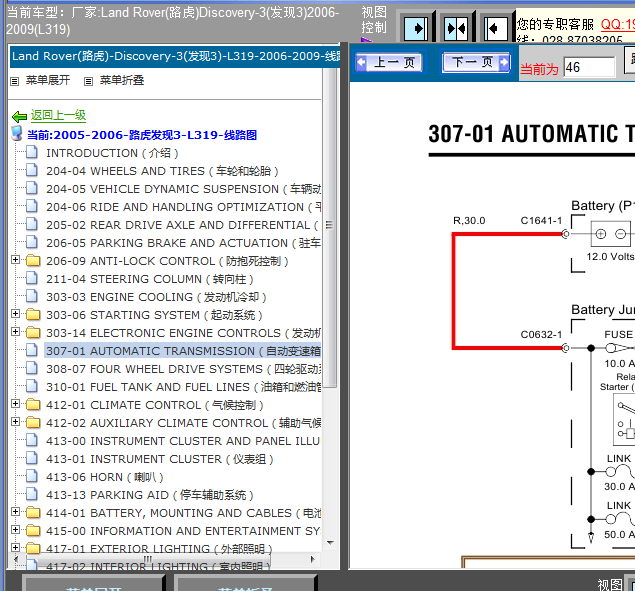Click document icon of INTRODUCTION entry
The height and width of the screenshot is (591, 635).
[x=32, y=152]
